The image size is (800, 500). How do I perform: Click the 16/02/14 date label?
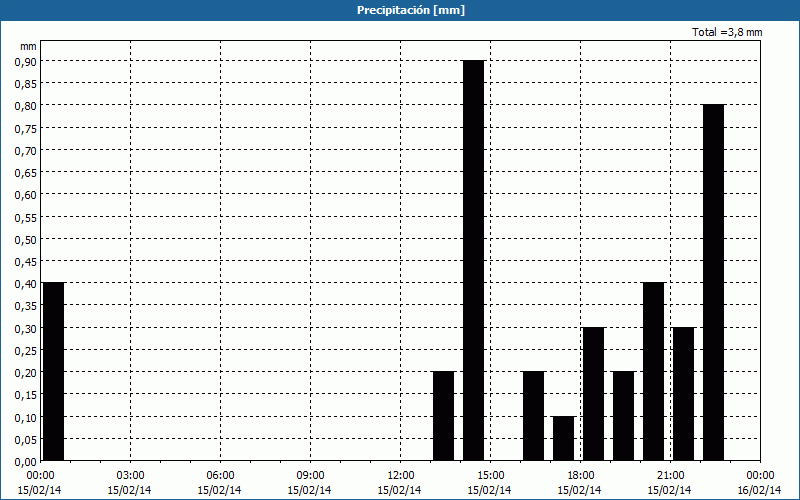click(x=760, y=490)
